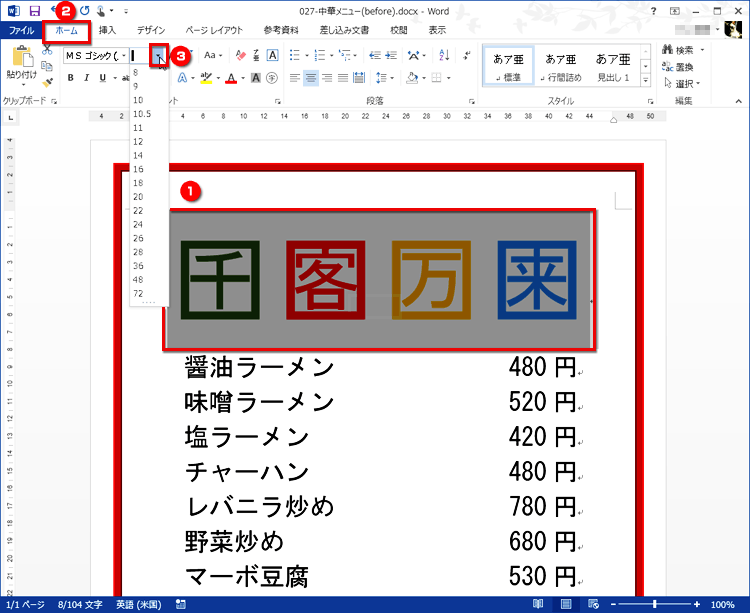Click the Decrease Indent icon
750x613 pixels.
click(x=375, y=55)
